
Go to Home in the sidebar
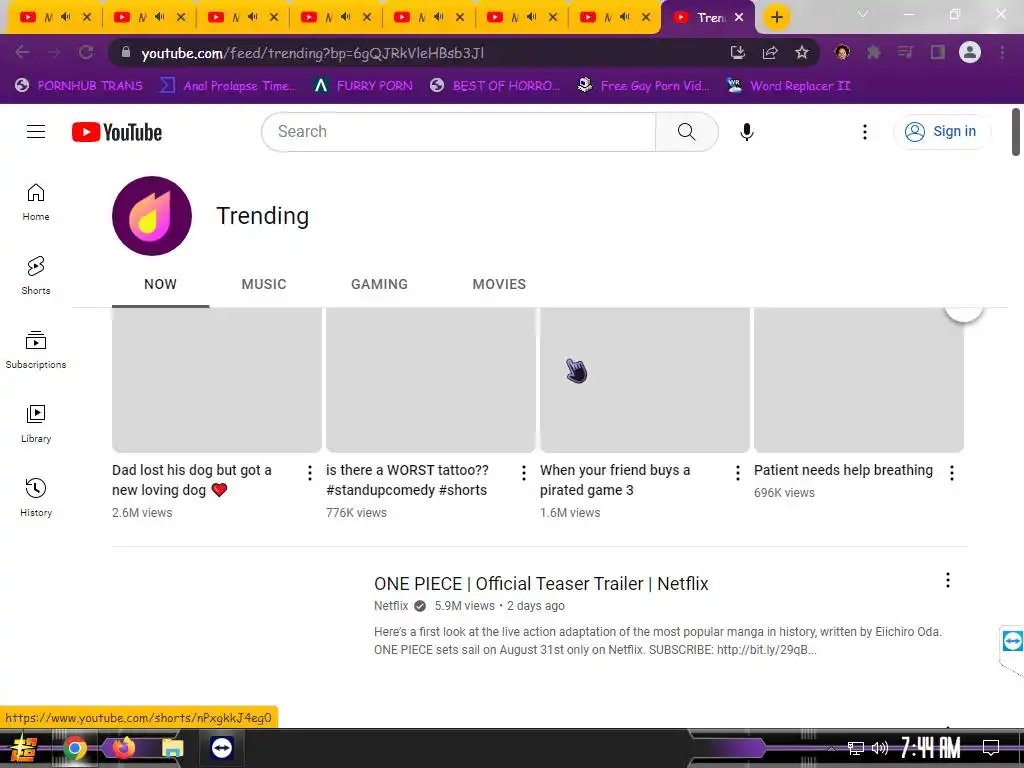tap(36, 202)
